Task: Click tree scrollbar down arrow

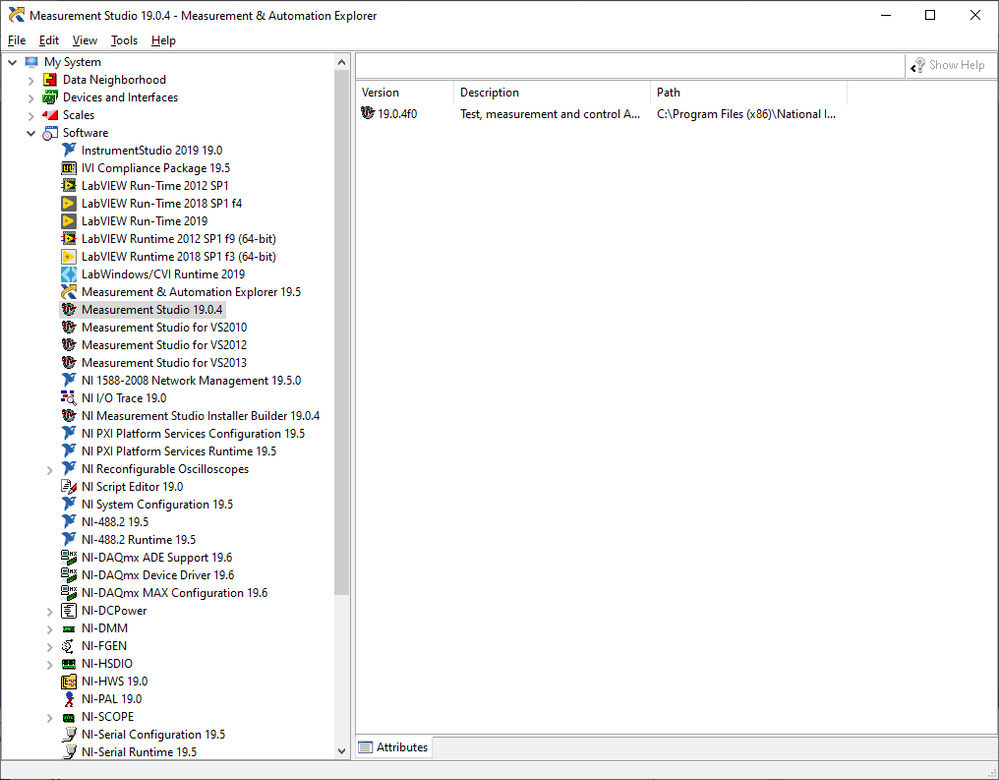Action: pos(341,751)
